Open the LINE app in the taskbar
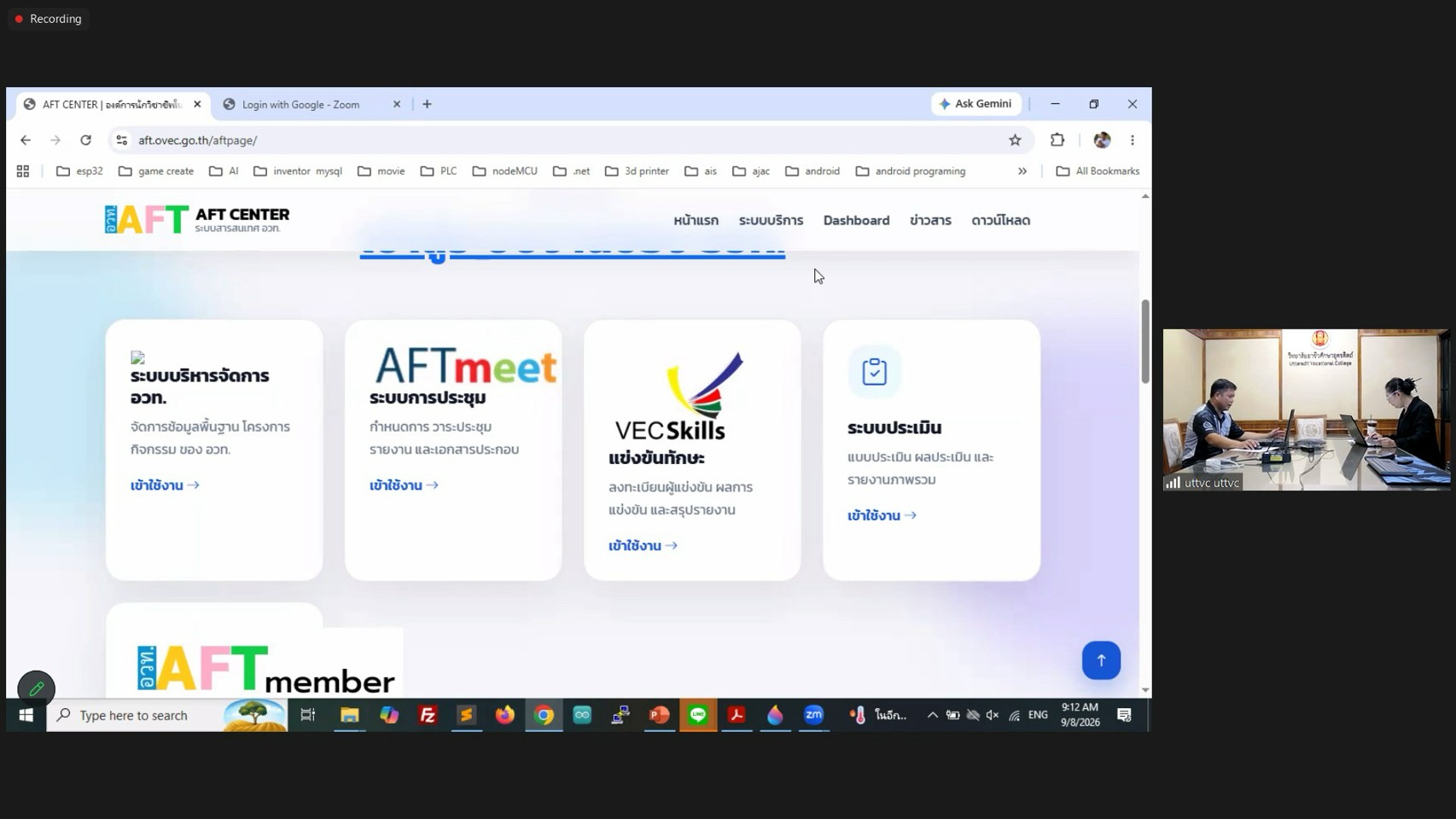This screenshot has width=1456, height=819. click(698, 715)
